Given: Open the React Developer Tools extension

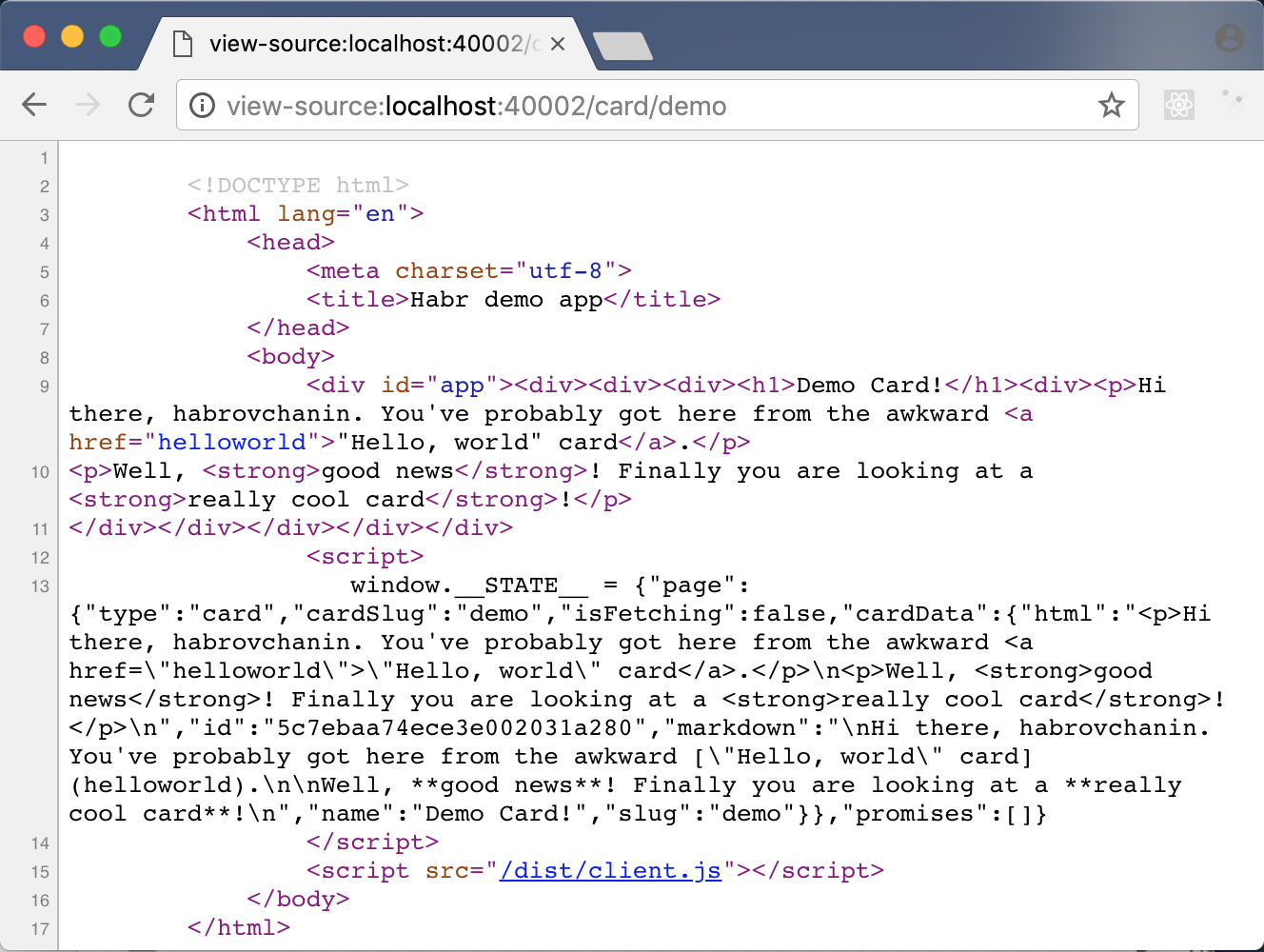Looking at the screenshot, I should click(x=1178, y=105).
